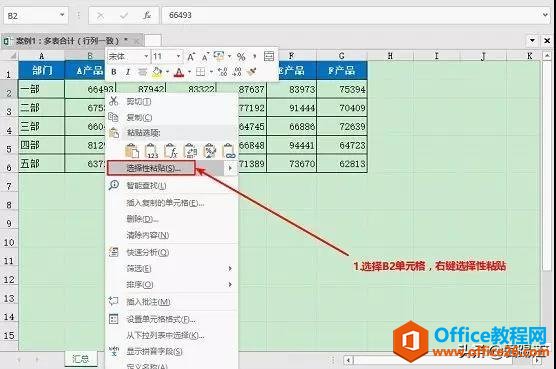Screen dimensions: 556x369
Task: Click the increase font size icon
Action: (191, 57)
